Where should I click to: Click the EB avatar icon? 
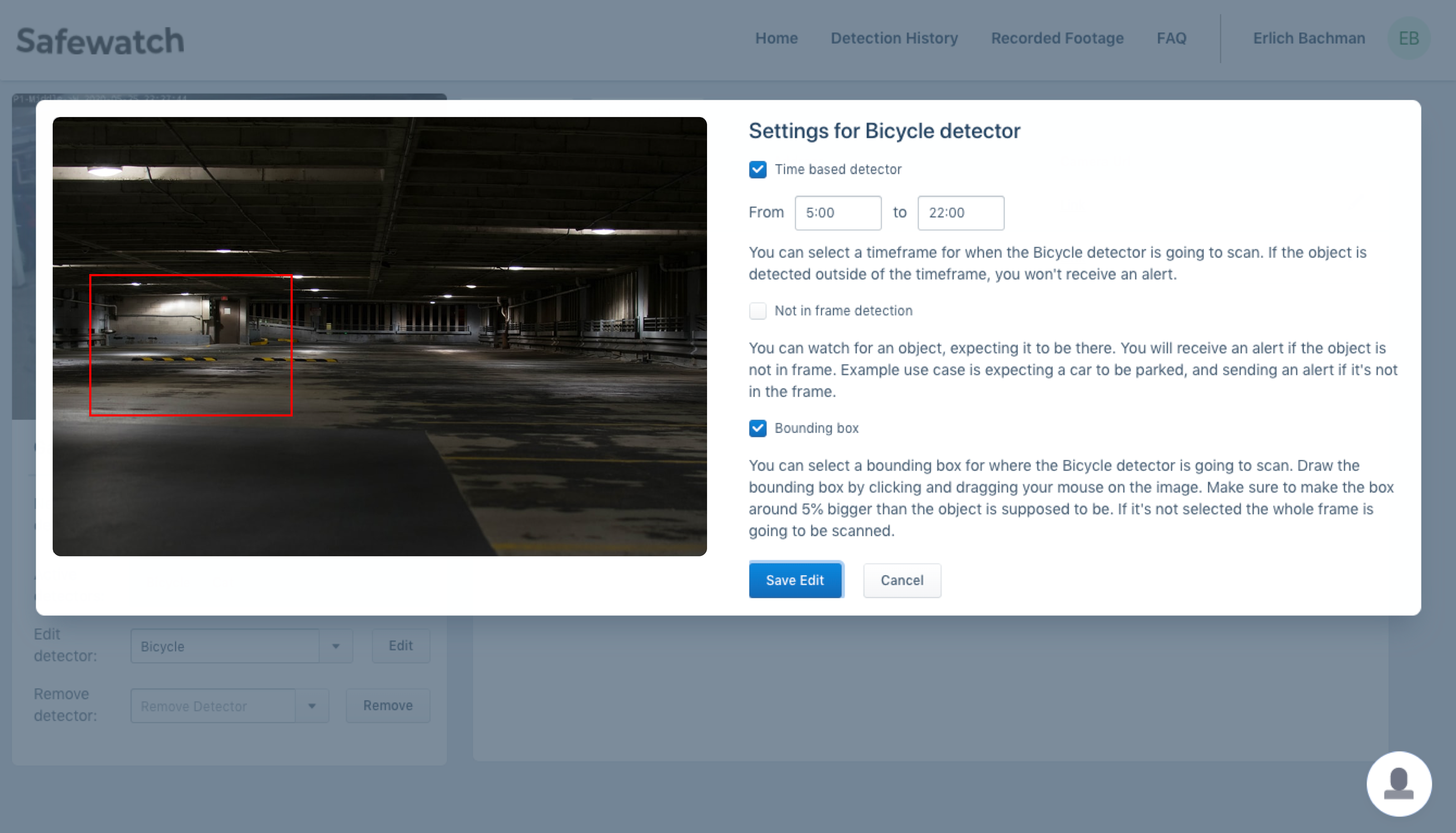pyautogui.click(x=1409, y=38)
